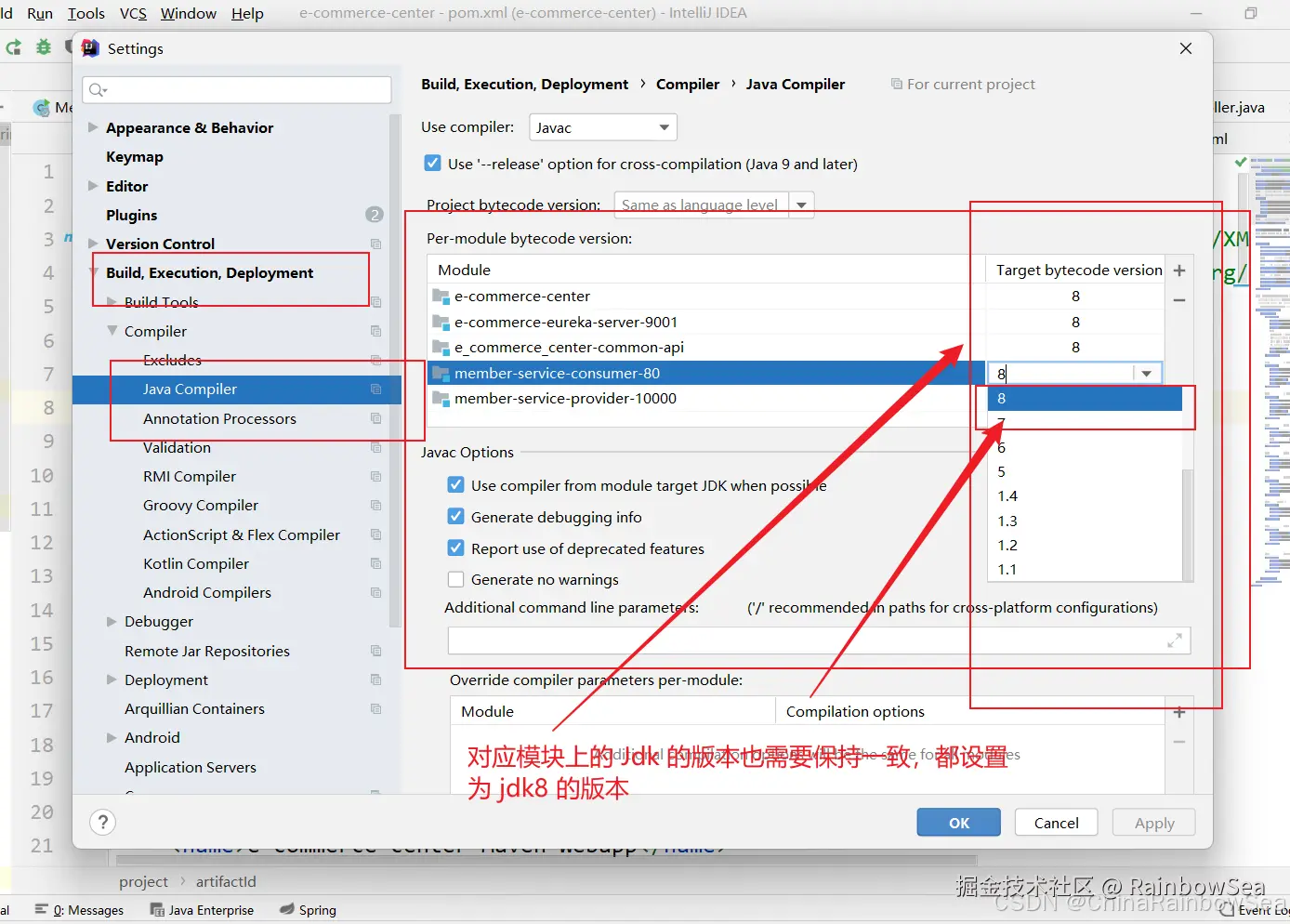Click the rerun icon in the main toolbar
The image size is (1290, 924).
coord(13,46)
